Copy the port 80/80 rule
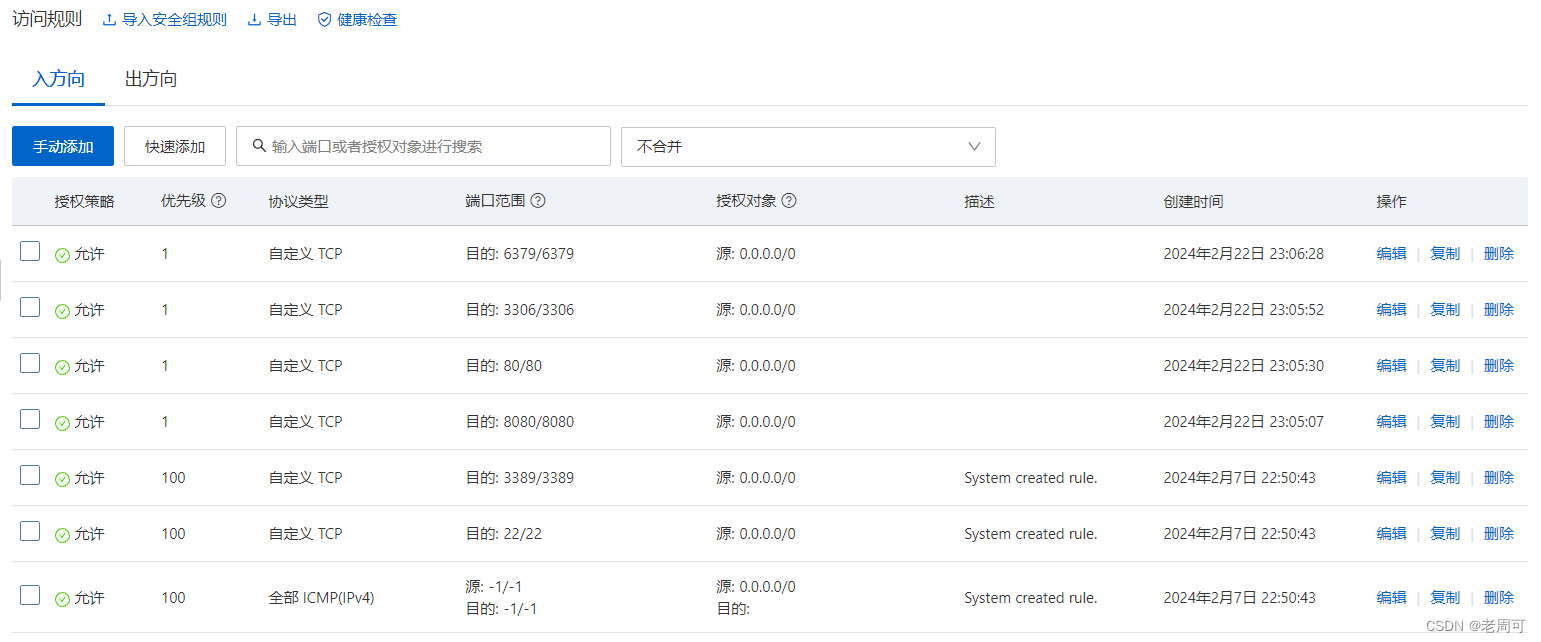1541x642 pixels. (1445, 366)
